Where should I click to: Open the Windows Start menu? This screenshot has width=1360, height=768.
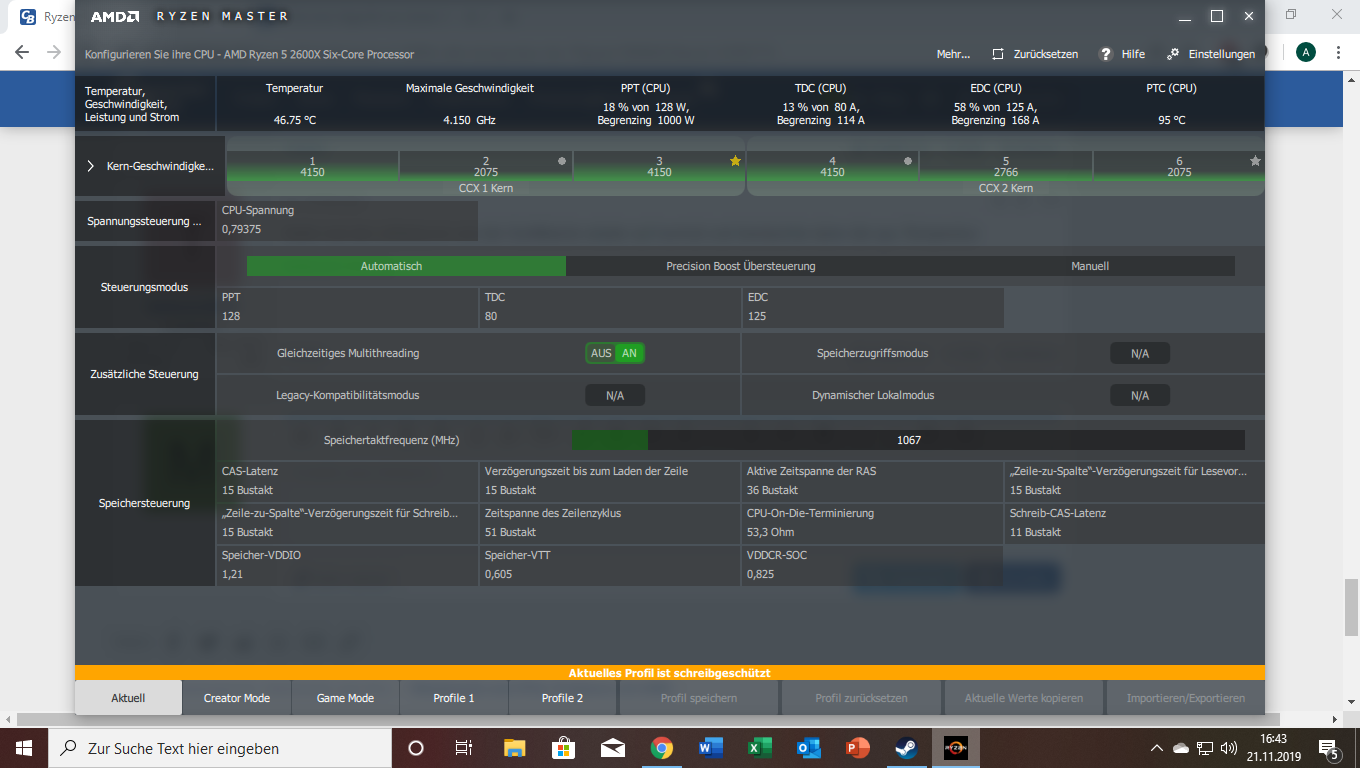(23, 748)
